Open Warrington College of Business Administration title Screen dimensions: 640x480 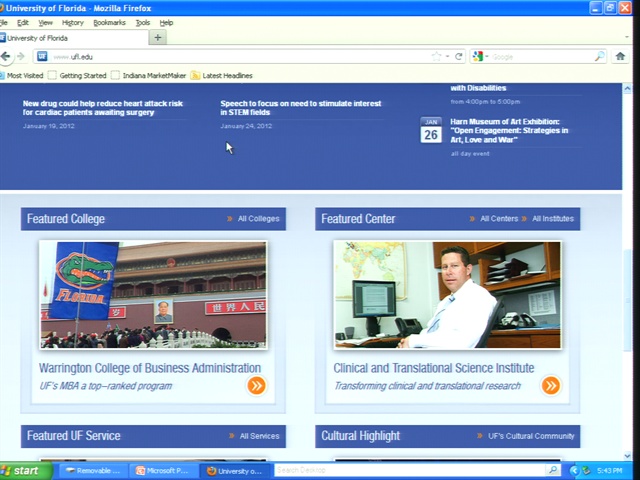coord(150,368)
